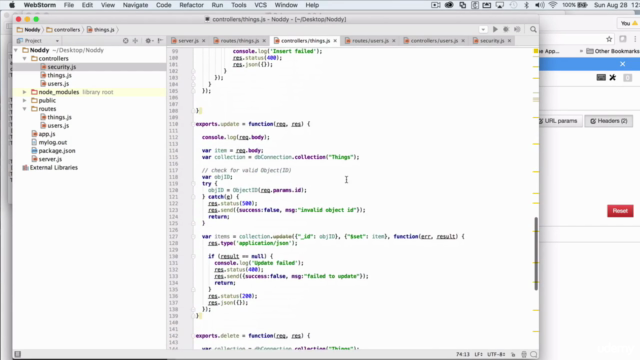The height and width of the screenshot is (360, 640).
Task: Click Headers (2) button in browser
Action: tap(609, 121)
